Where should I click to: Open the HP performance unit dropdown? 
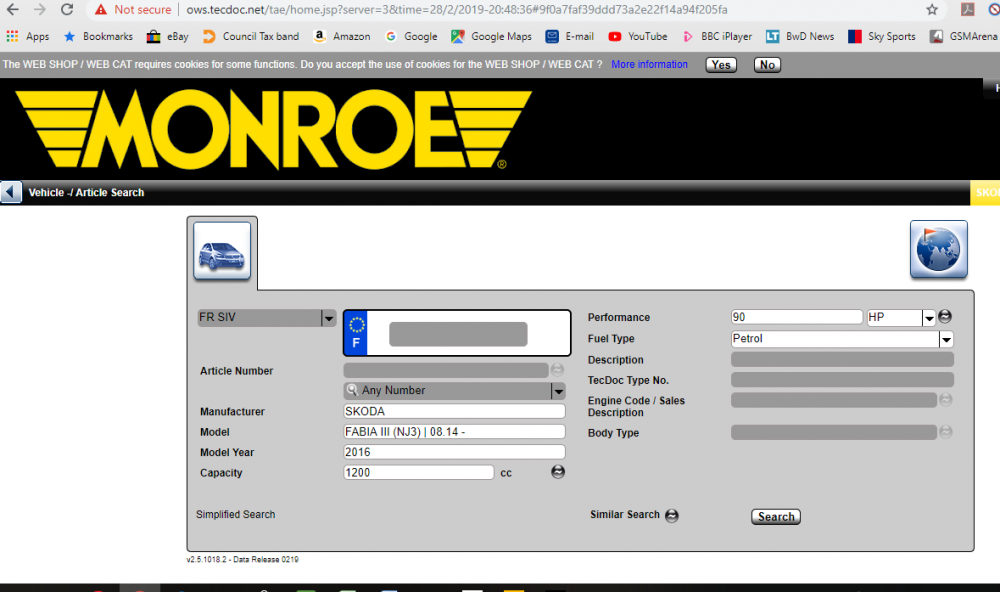pyautogui.click(x=901, y=317)
